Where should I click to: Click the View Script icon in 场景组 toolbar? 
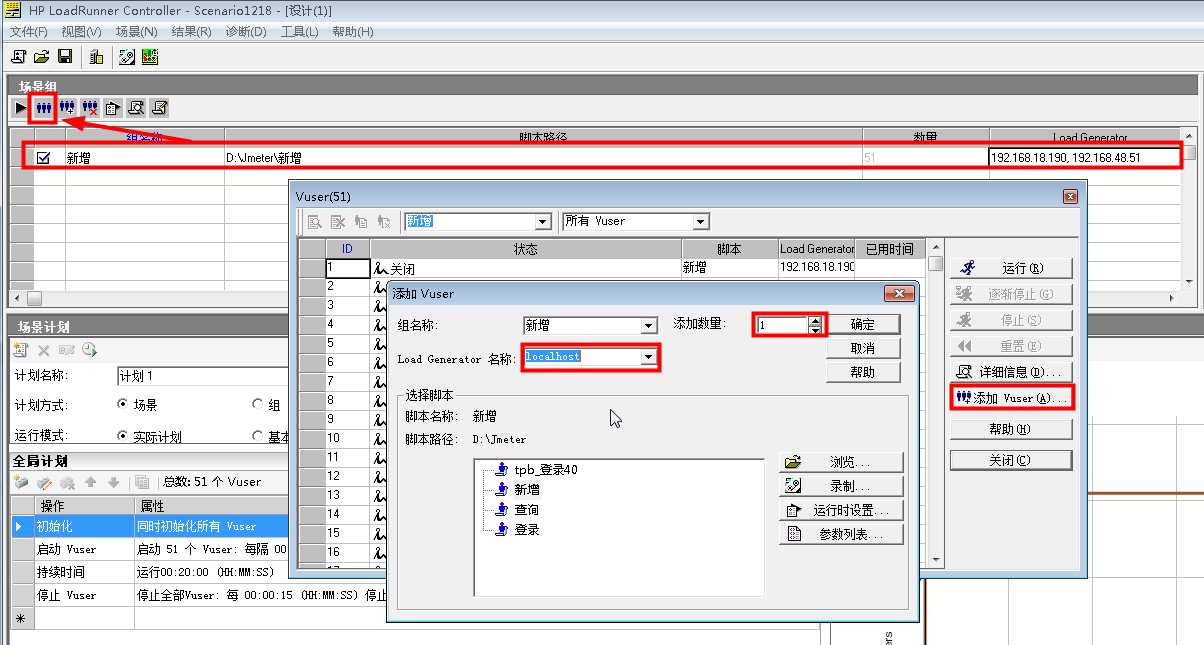click(x=159, y=107)
